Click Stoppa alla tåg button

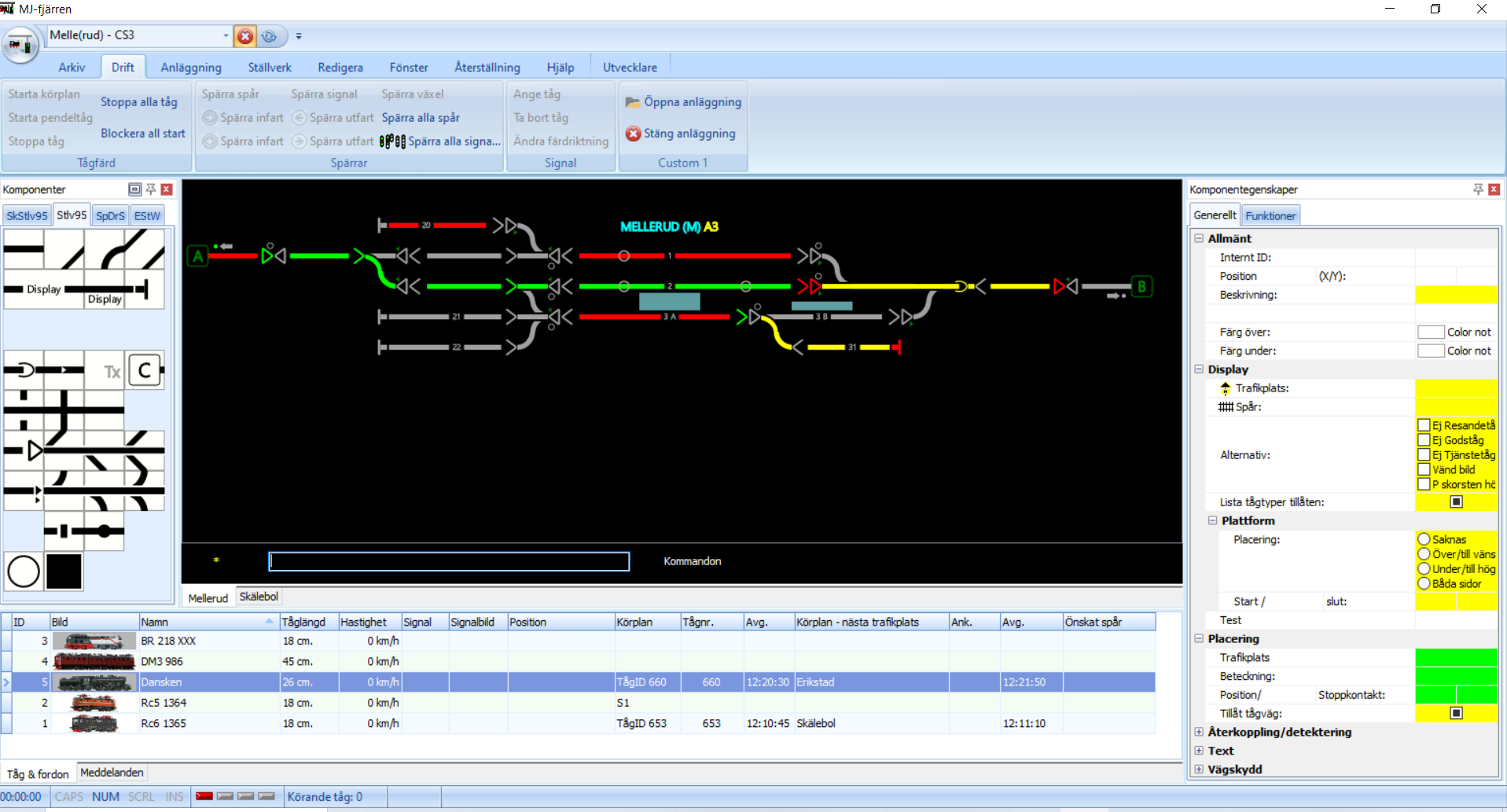(139, 102)
